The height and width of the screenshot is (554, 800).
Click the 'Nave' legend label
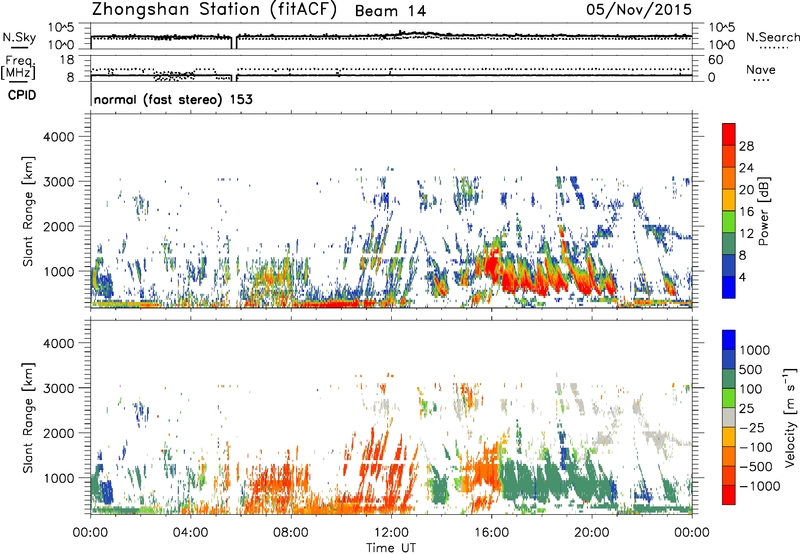(x=761, y=69)
